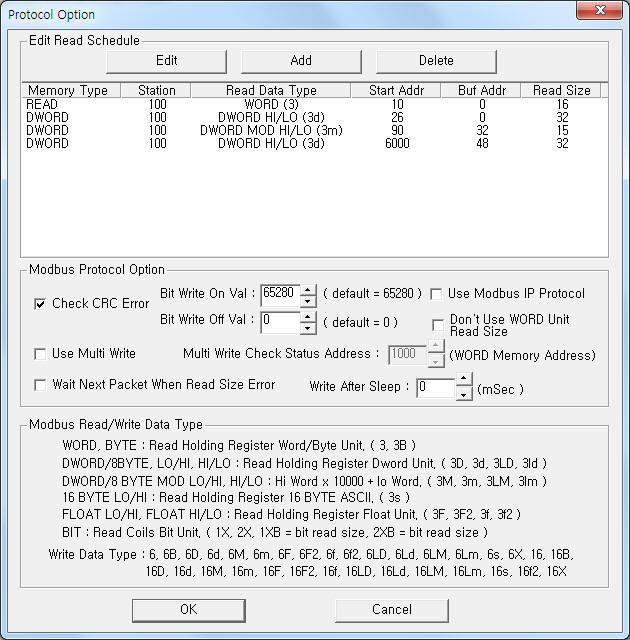The width and height of the screenshot is (630, 640).
Task: Increase the Bit Write On Val spinner
Action: pyautogui.click(x=308, y=290)
